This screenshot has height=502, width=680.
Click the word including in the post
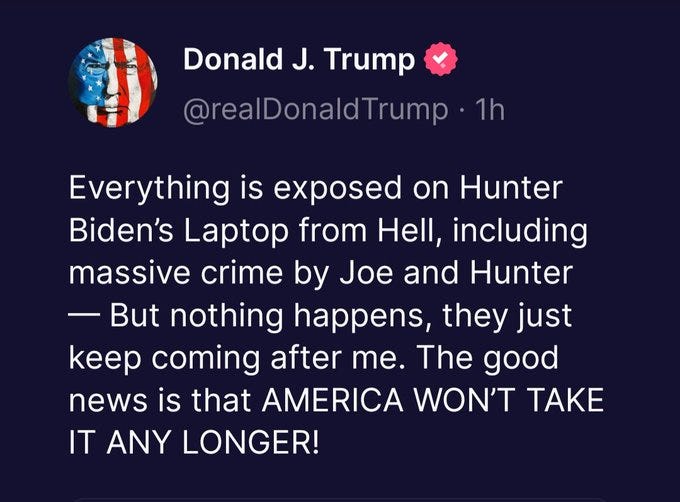(x=520, y=231)
